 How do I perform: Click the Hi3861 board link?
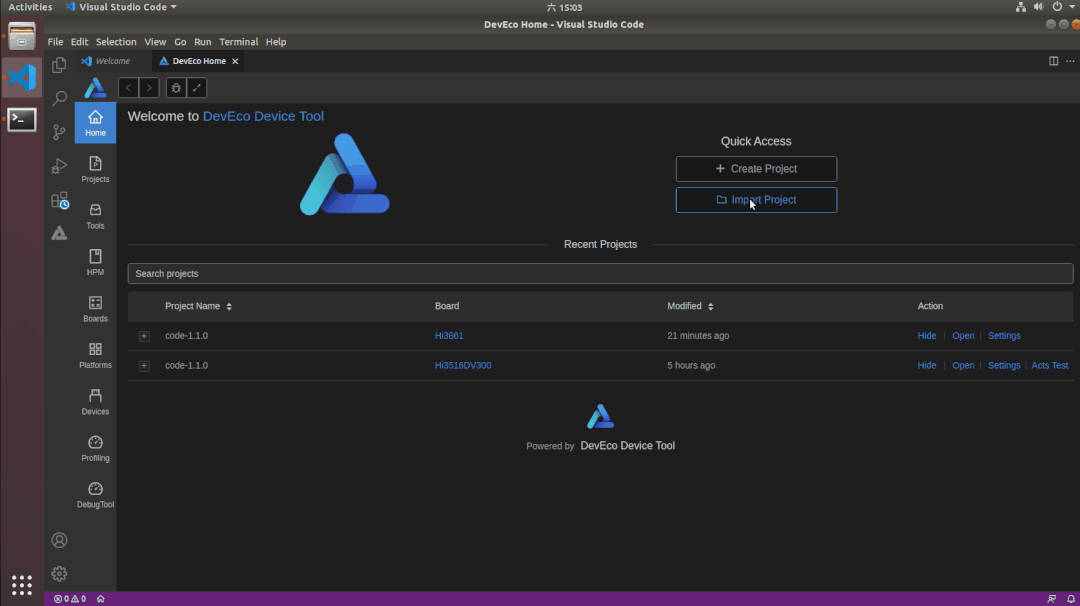click(x=449, y=336)
